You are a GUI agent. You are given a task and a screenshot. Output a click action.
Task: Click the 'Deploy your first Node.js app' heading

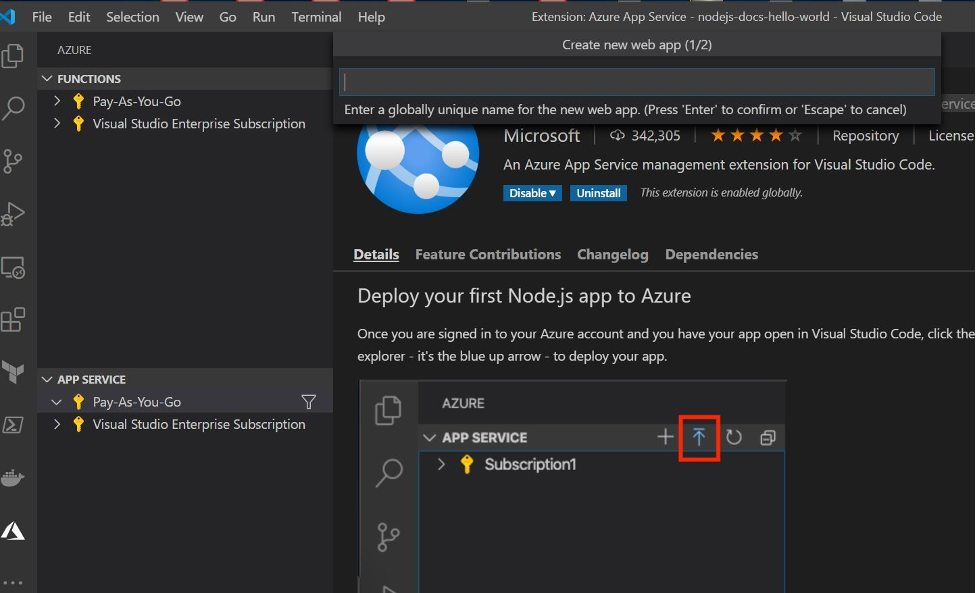(524, 296)
